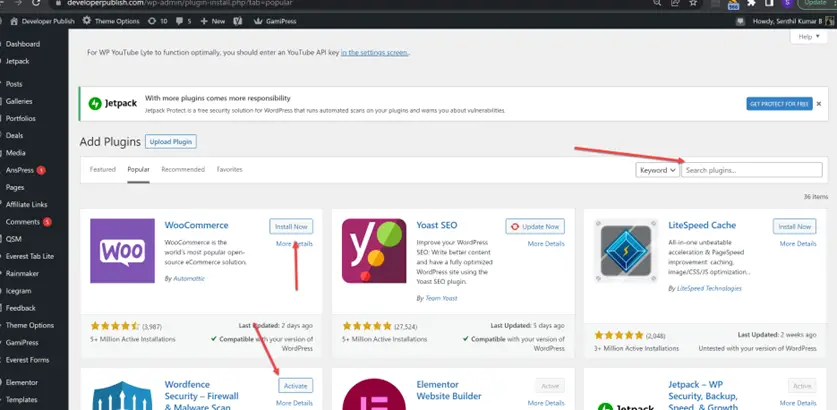Bookmark this page with the star icon
This screenshot has height=410, width=837.
(693, 3)
